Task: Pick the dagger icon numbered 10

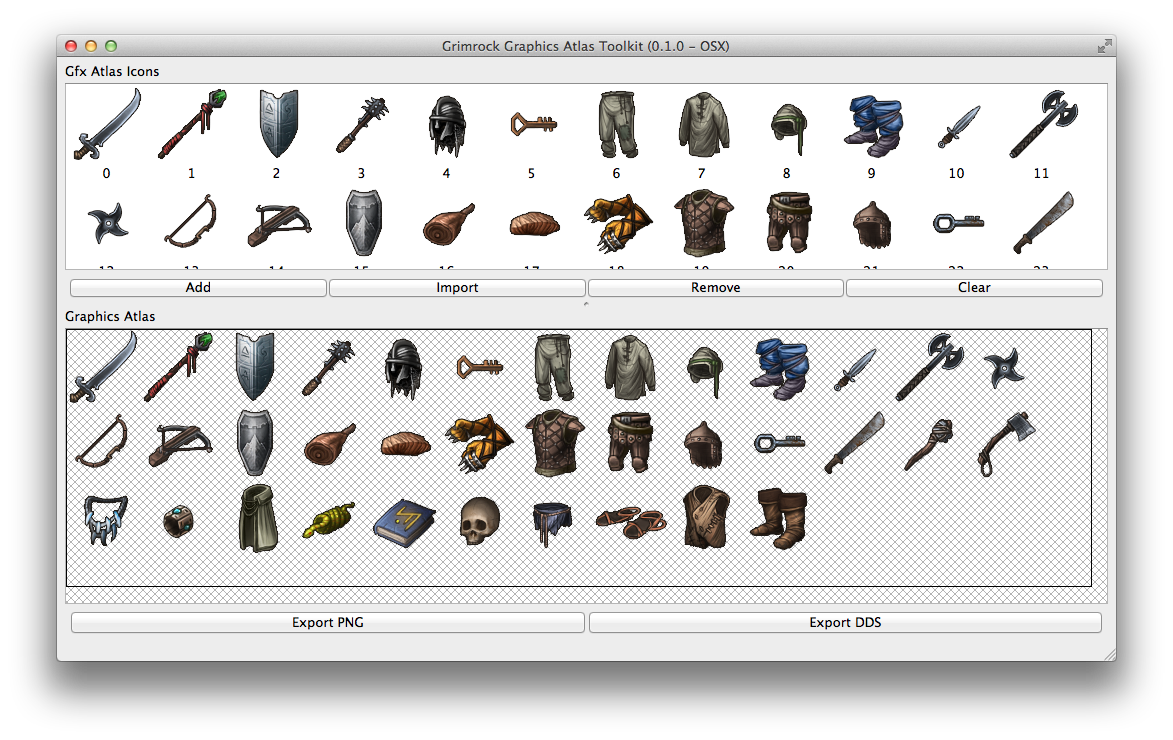Action: coord(958,127)
